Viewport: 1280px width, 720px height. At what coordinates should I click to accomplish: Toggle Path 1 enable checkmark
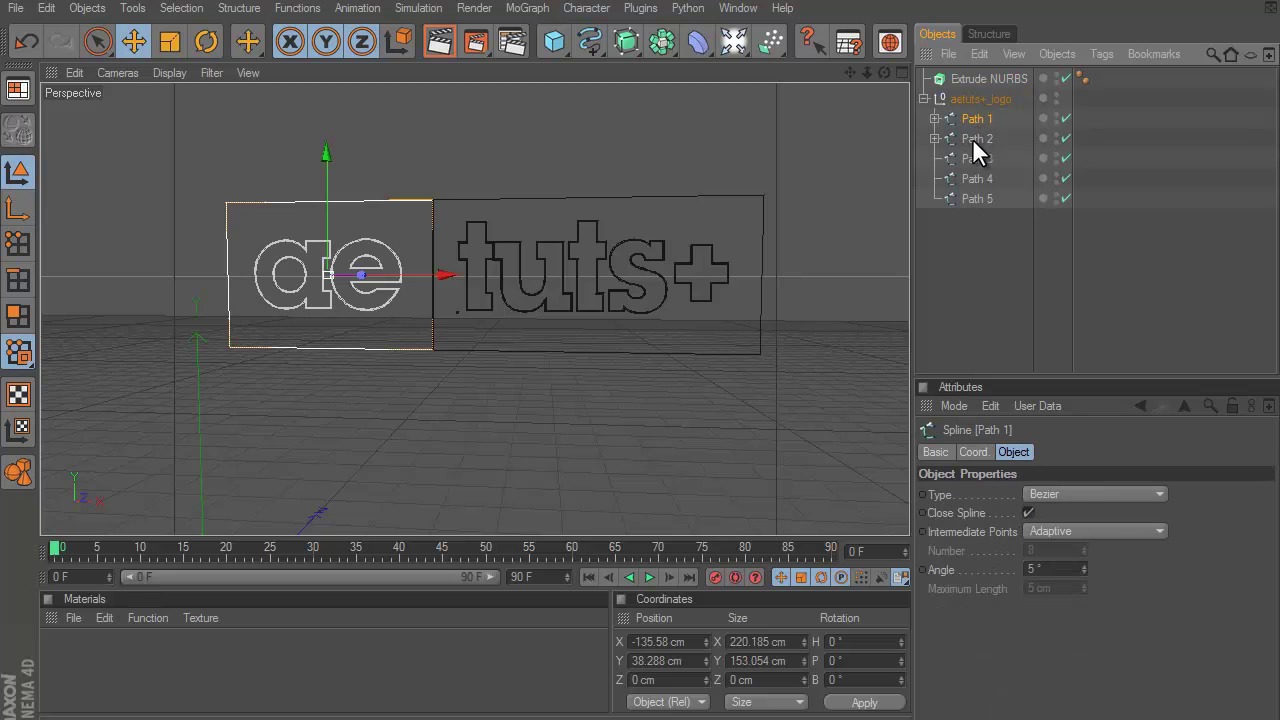click(x=1066, y=118)
